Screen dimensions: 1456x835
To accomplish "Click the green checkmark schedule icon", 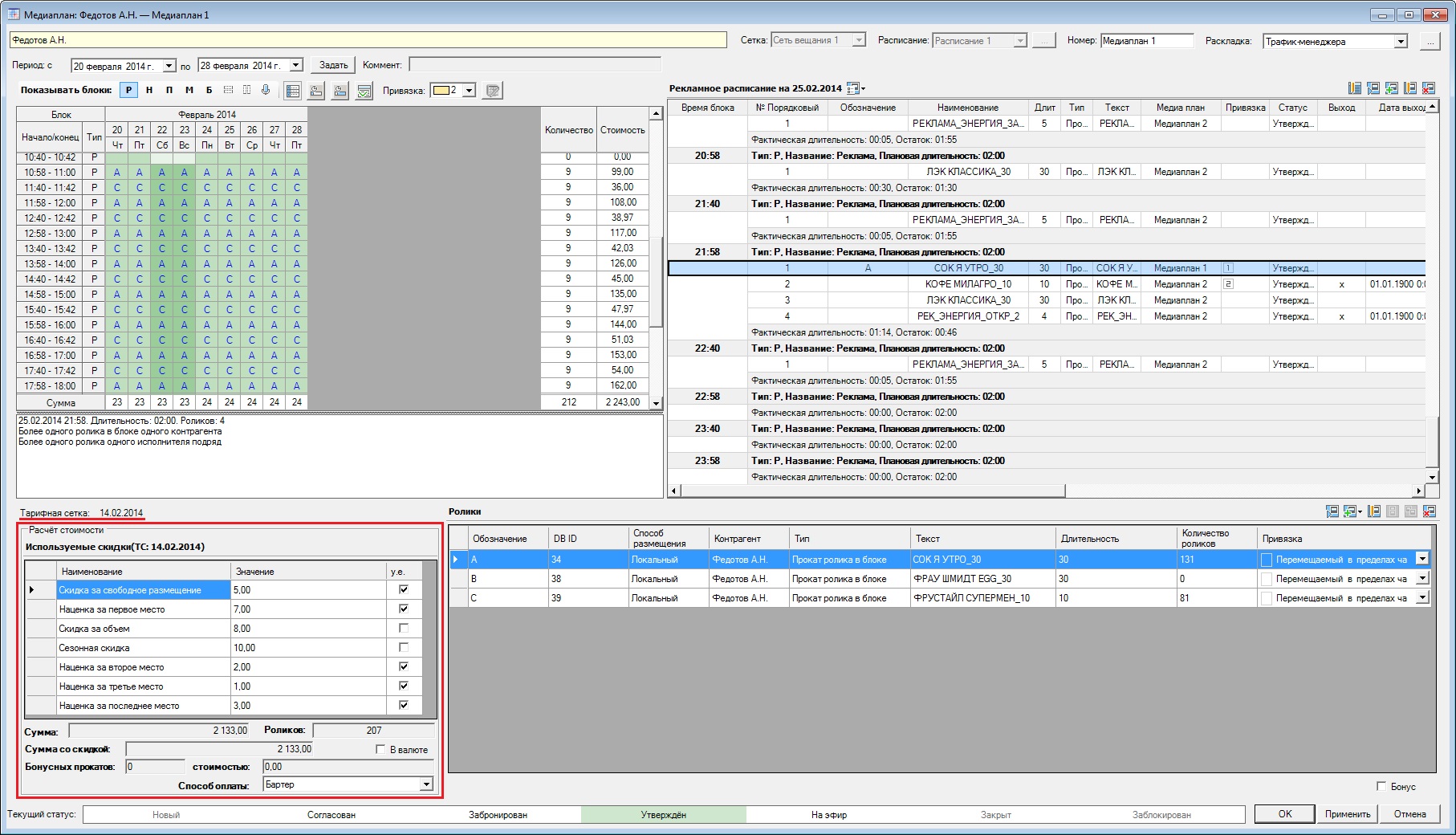I will tap(364, 91).
